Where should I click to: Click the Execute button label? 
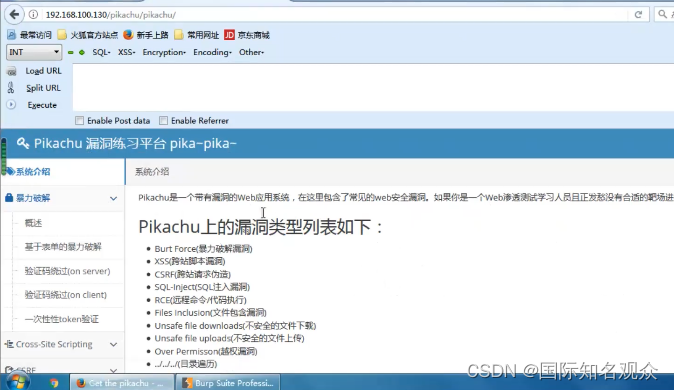click(x=42, y=105)
